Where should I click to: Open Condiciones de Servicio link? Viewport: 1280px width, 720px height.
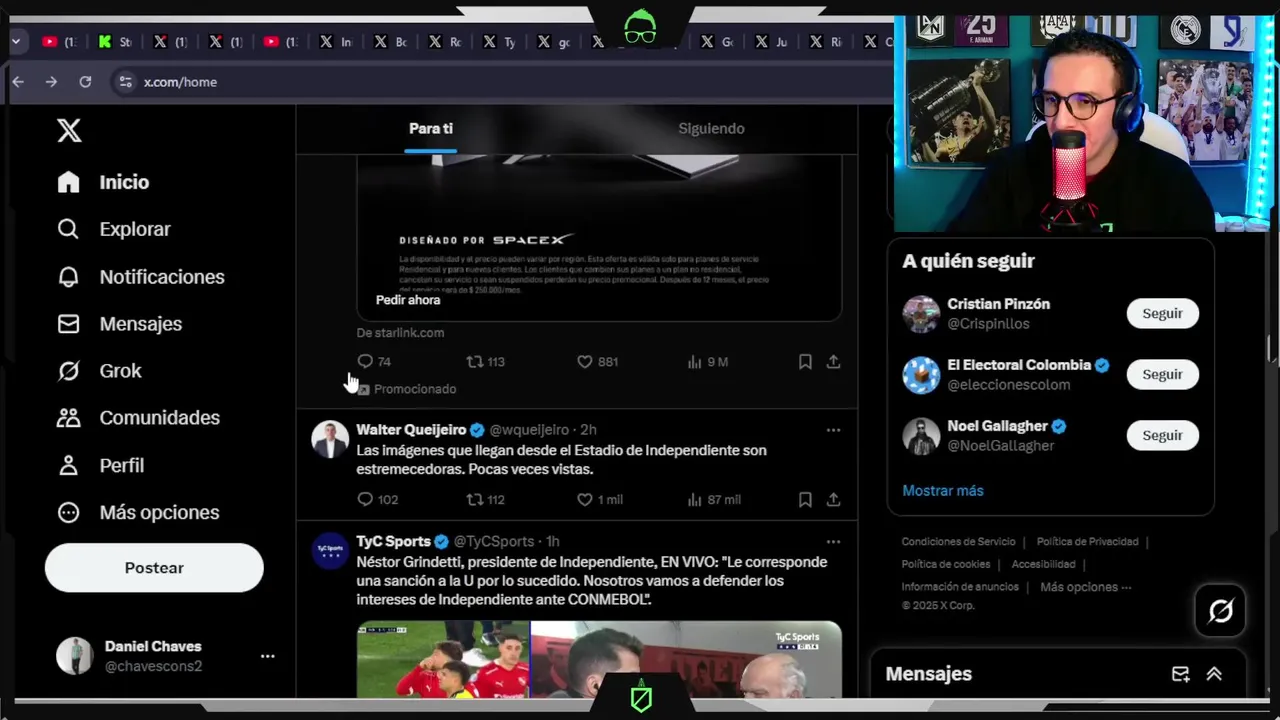pyautogui.click(x=958, y=542)
